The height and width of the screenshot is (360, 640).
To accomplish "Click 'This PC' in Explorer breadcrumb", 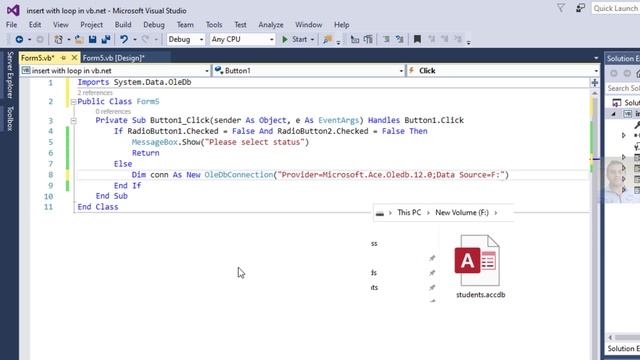I will [x=409, y=213].
